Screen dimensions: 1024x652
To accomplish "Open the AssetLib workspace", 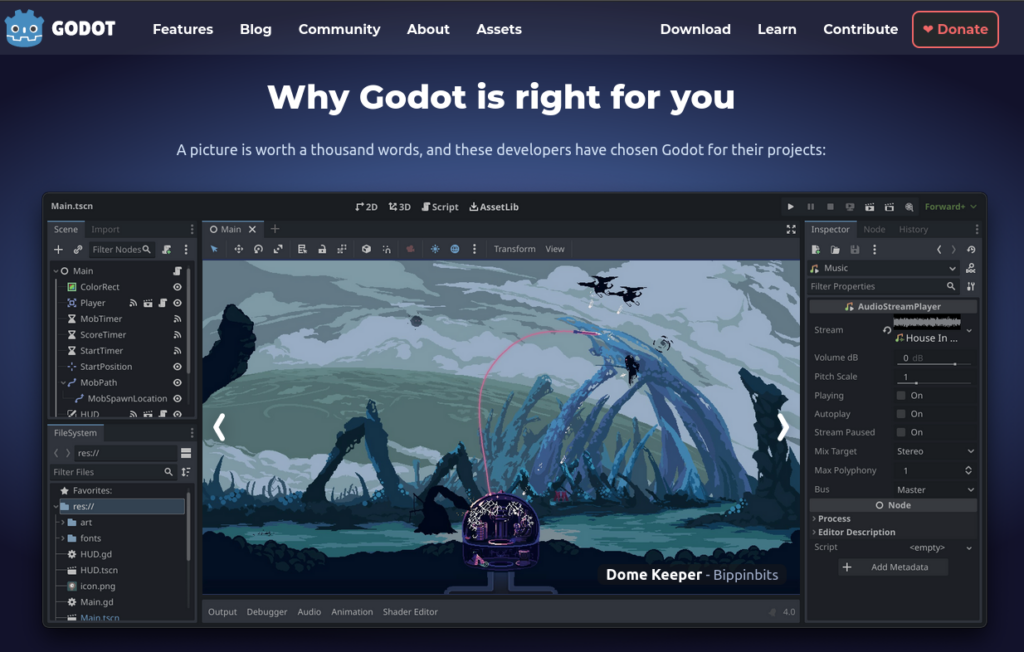I will tap(494, 206).
